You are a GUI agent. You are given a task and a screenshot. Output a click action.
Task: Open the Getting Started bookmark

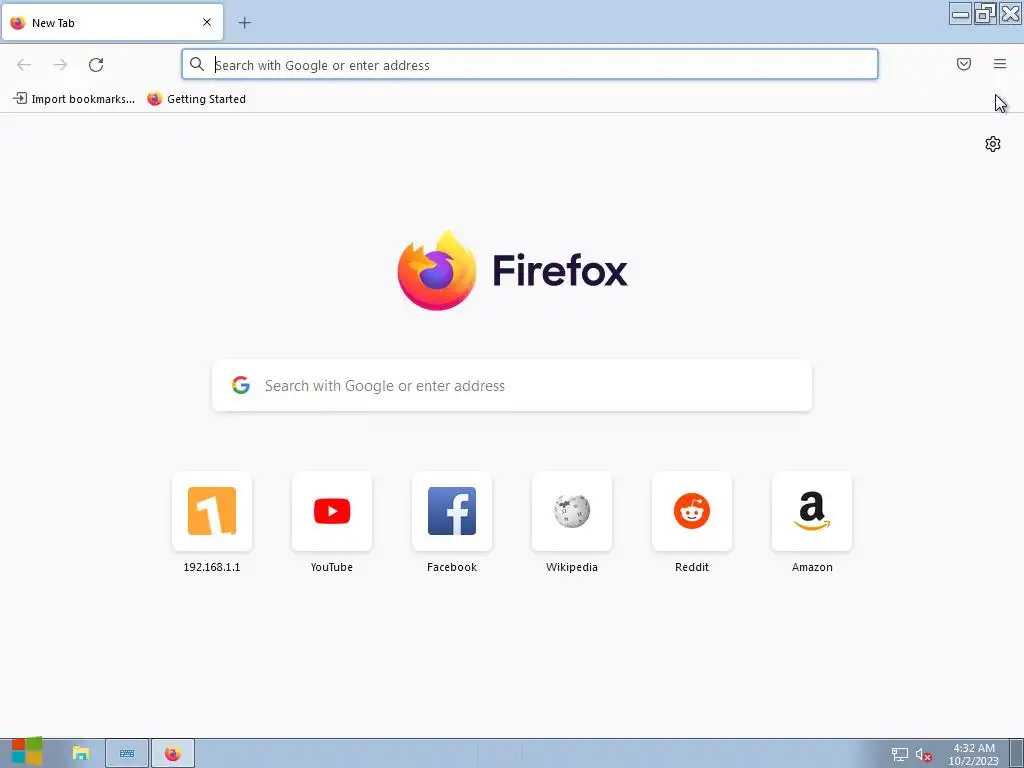197,99
